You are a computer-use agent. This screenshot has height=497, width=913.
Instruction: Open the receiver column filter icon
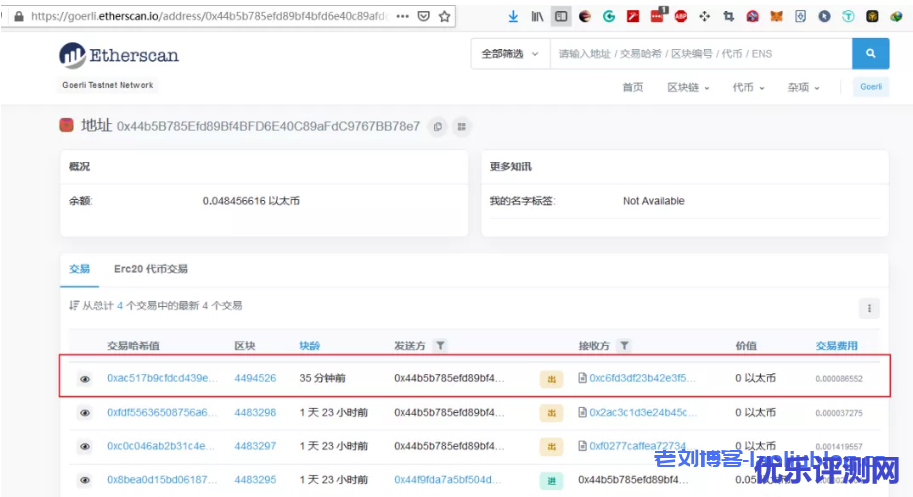(624, 346)
